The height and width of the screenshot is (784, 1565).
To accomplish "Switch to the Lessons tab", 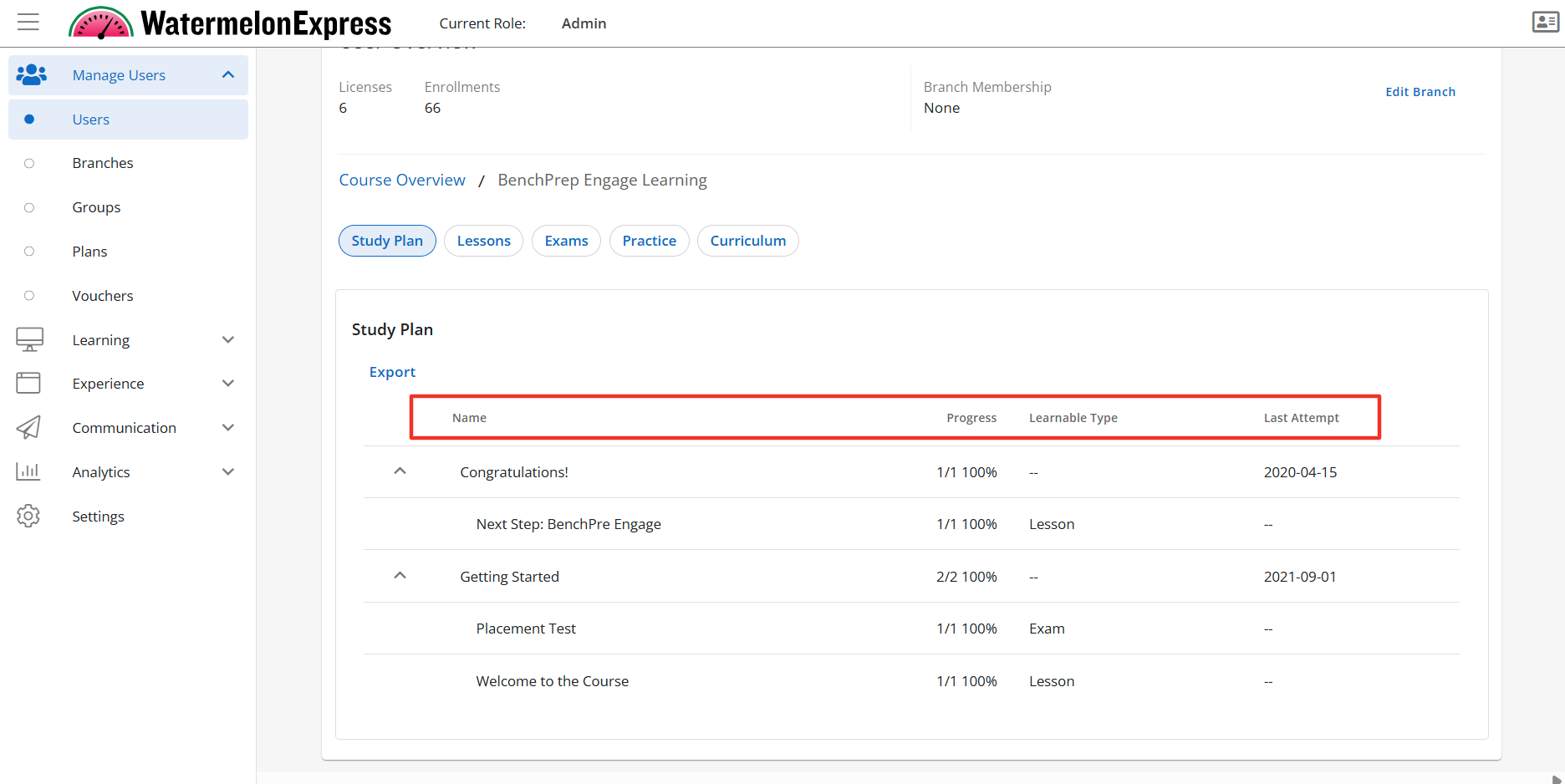I will 483,241.
